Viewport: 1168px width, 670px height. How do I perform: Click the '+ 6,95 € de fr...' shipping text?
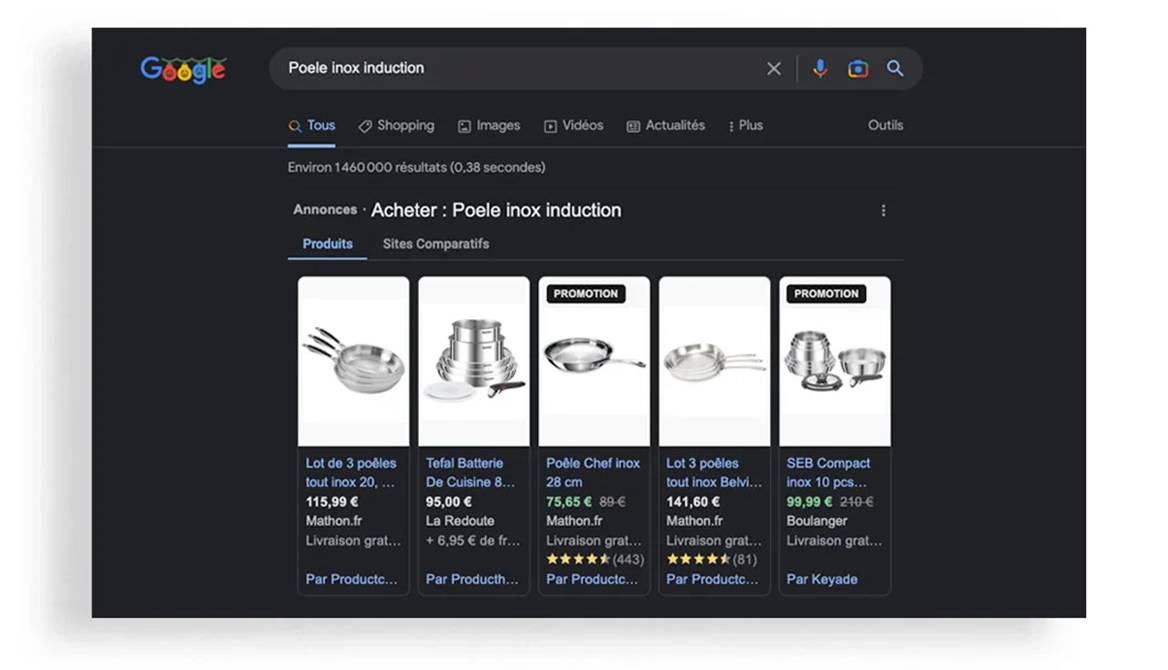click(x=473, y=540)
